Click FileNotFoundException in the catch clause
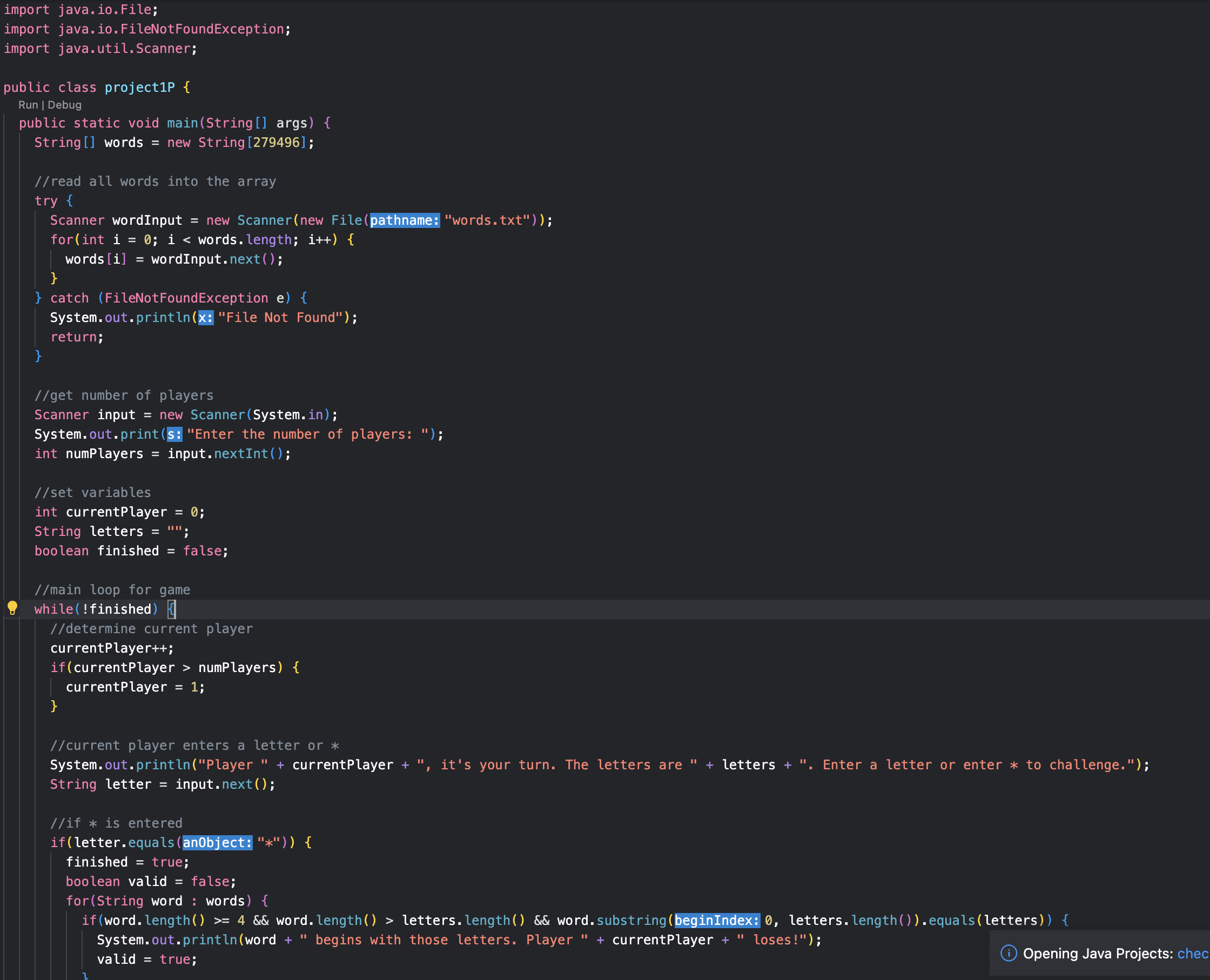 [x=186, y=298]
